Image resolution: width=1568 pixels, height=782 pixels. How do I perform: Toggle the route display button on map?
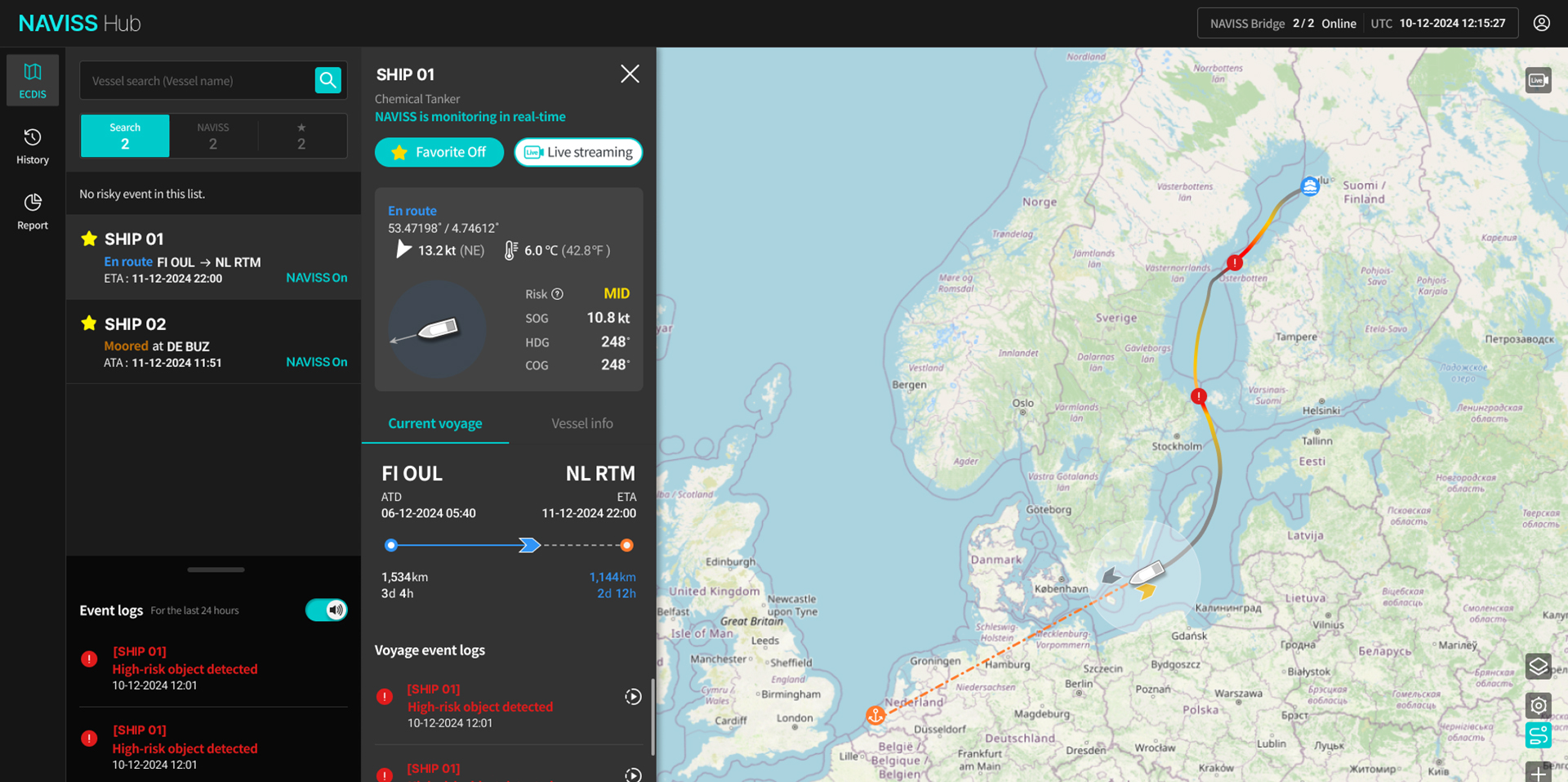(x=1538, y=735)
